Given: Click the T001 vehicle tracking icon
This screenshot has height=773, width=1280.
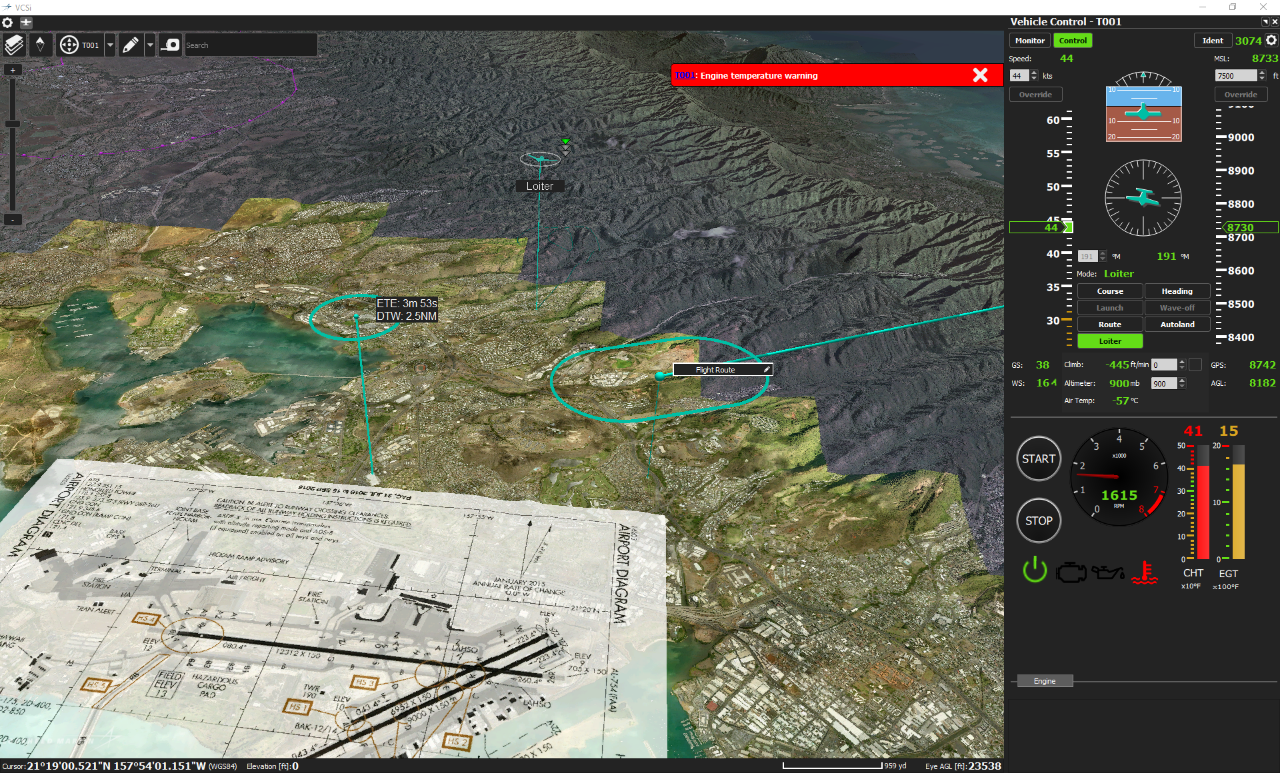Looking at the screenshot, I should (70, 45).
